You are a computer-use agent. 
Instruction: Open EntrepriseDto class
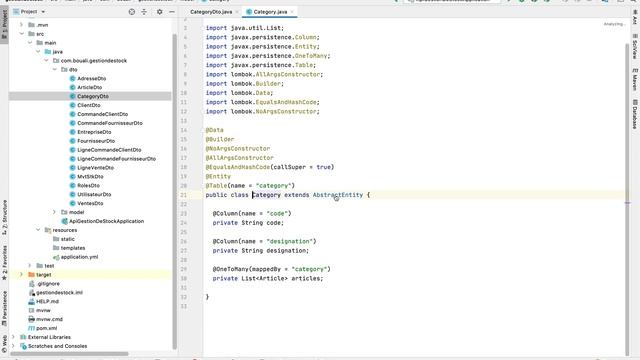(94, 132)
